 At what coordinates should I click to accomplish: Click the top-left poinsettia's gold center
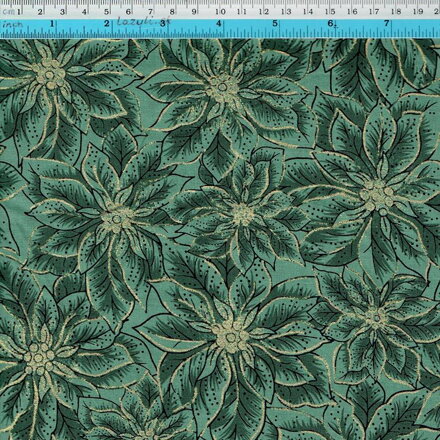[51, 73]
